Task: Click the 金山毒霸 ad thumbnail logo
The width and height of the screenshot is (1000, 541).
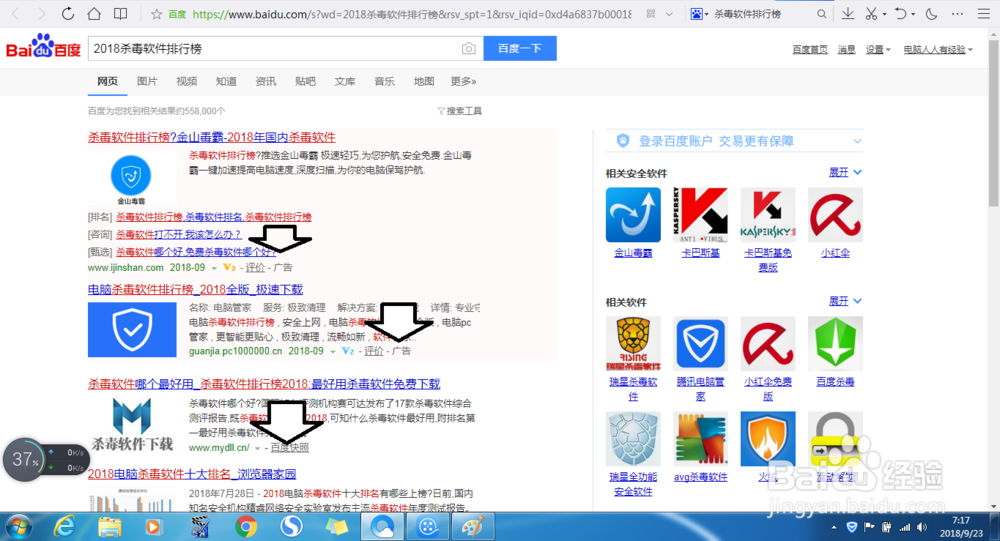Action: (x=131, y=179)
